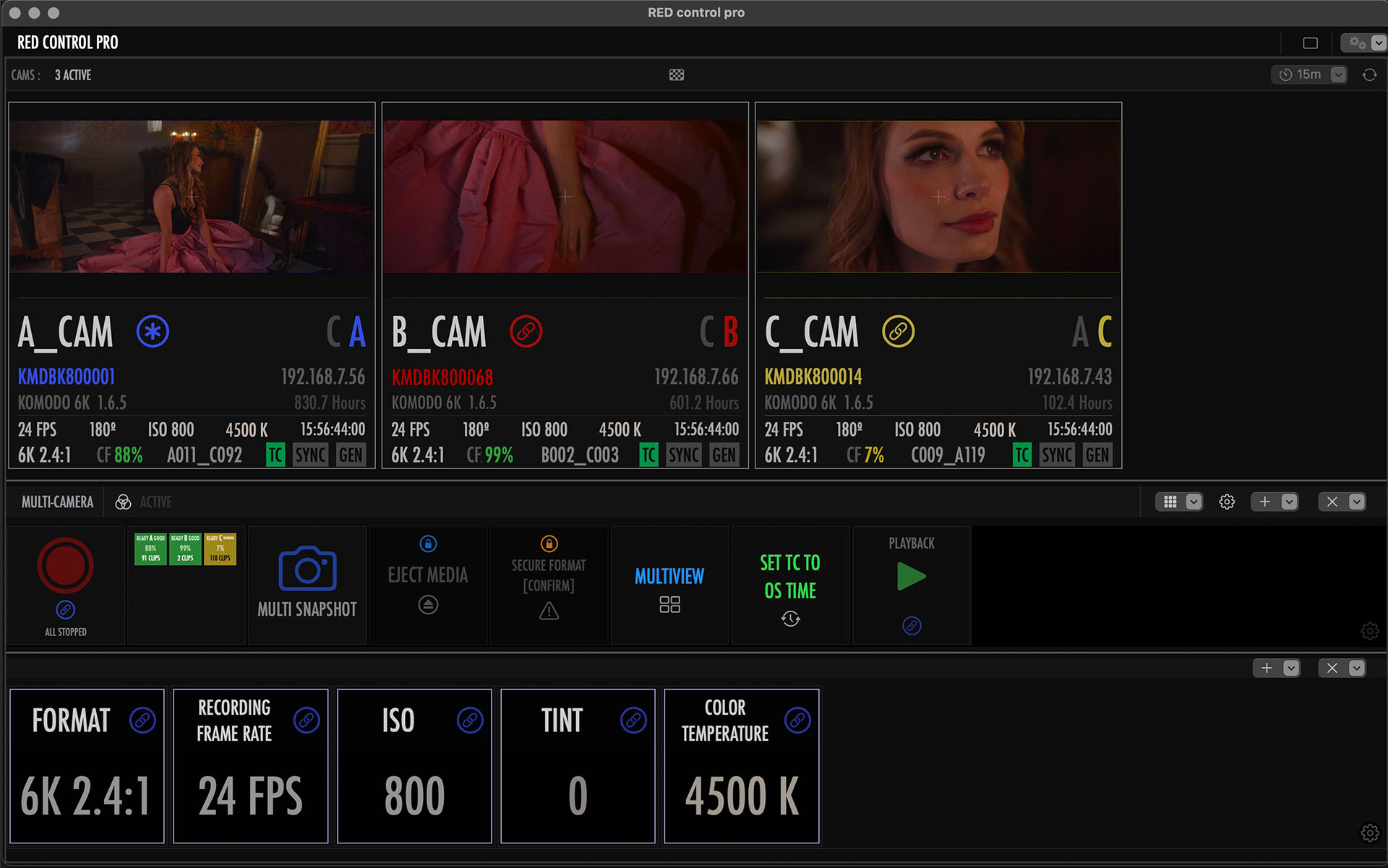
Task: Open the 15m timer dropdown
Action: [1337, 74]
